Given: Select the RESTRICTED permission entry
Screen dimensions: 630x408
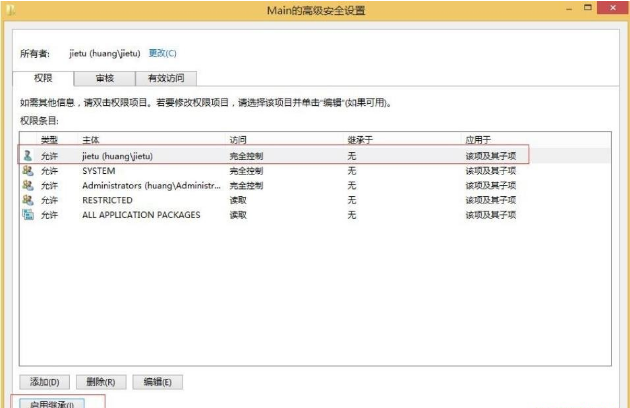Looking at the screenshot, I should pos(315,200).
